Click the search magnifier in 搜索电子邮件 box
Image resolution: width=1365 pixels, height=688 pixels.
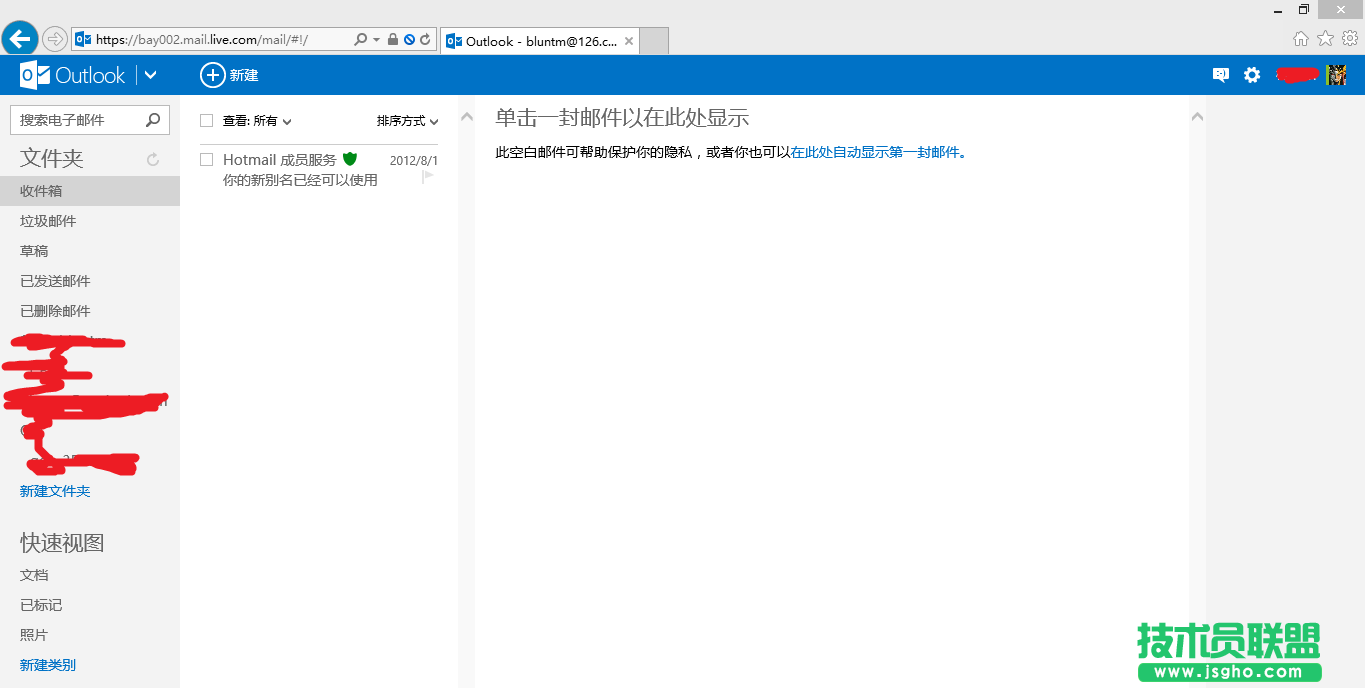click(x=152, y=119)
